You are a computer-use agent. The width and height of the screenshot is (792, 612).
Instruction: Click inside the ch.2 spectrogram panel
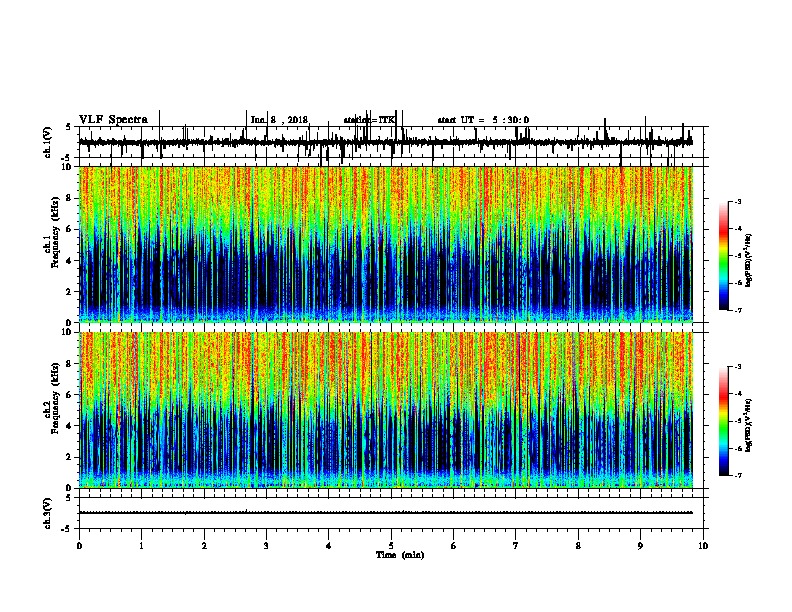tap(386, 410)
